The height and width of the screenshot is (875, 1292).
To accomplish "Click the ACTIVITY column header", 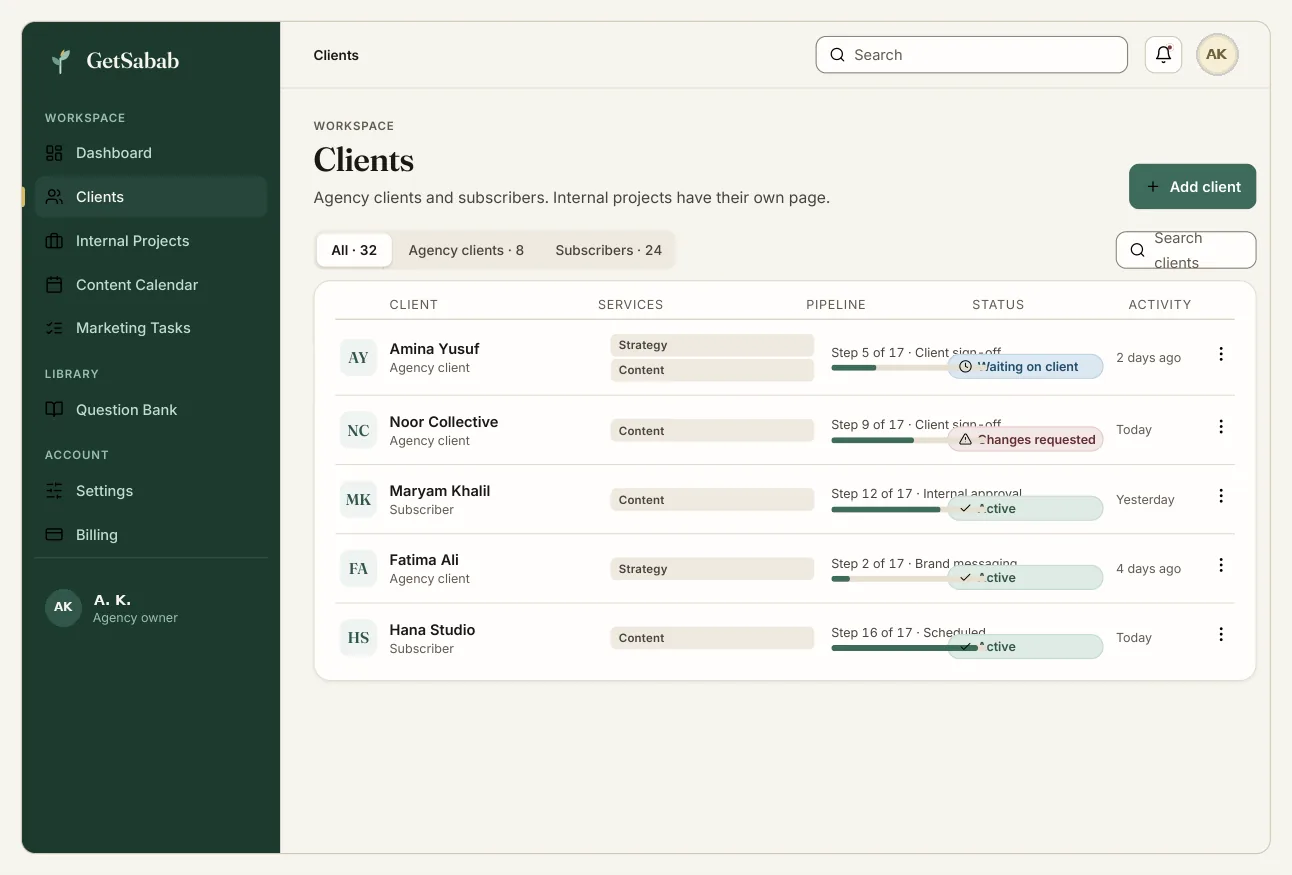I will coord(1160,305).
